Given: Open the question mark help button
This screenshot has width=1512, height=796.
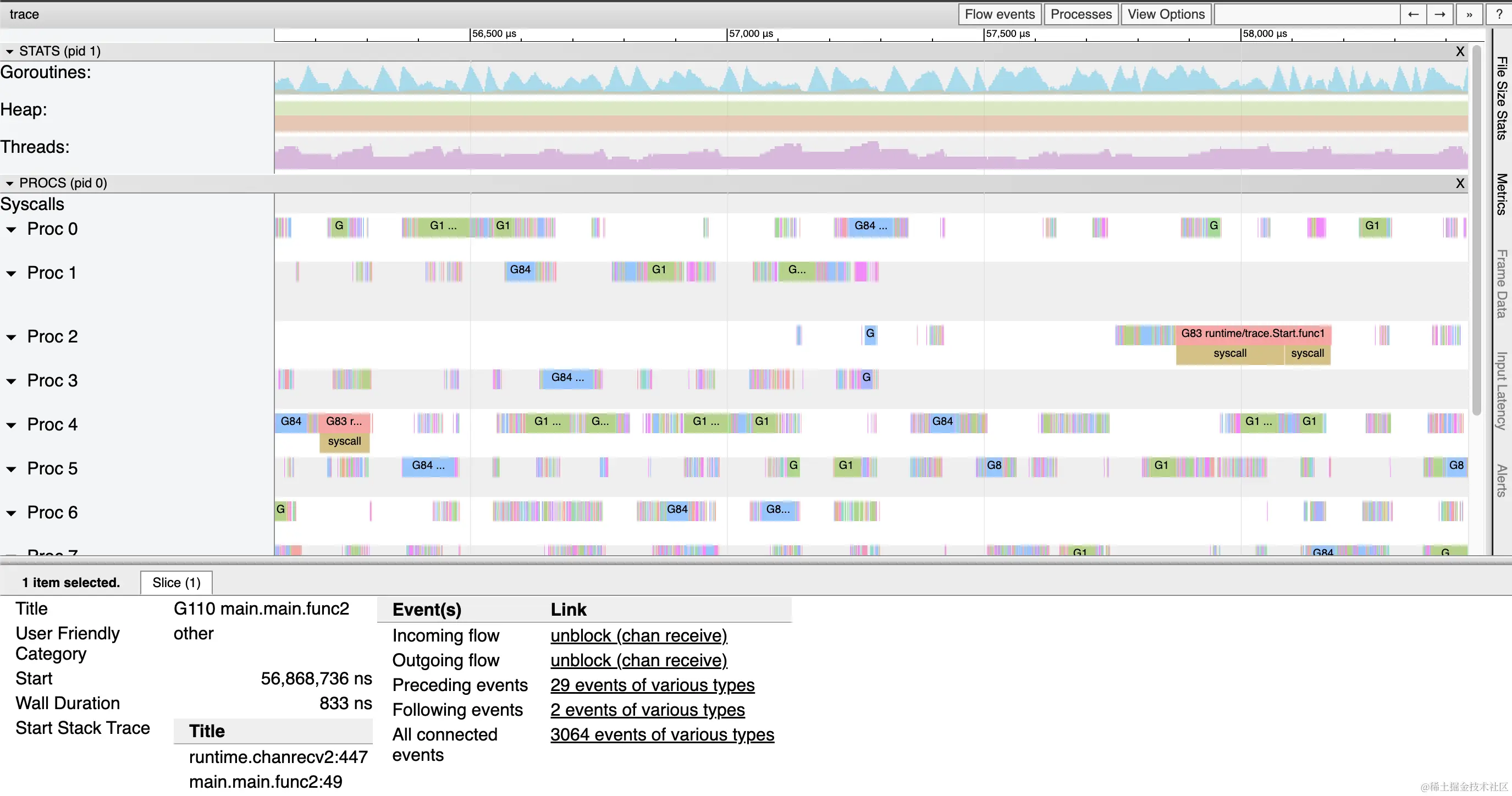Looking at the screenshot, I should tap(1498, 14).
